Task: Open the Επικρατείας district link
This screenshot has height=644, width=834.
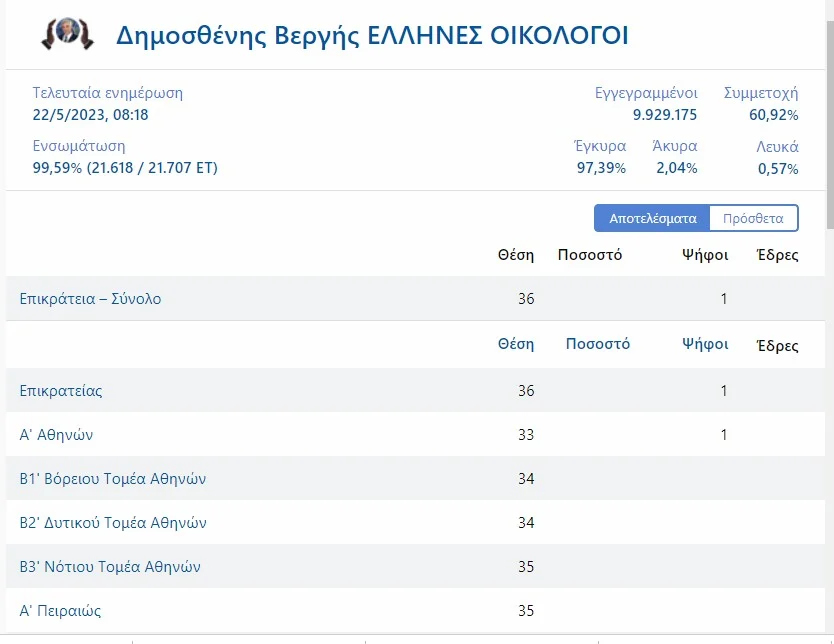Action: tap(61, 391)
